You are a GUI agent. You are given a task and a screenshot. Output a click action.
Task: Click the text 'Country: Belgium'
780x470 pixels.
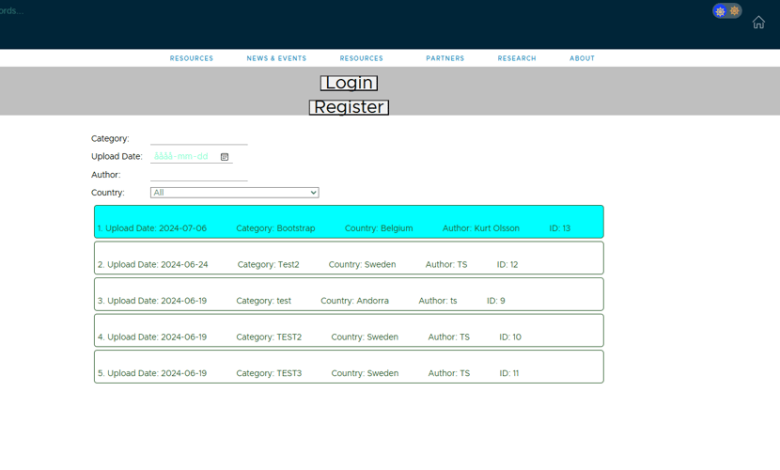tap(379, 228)
